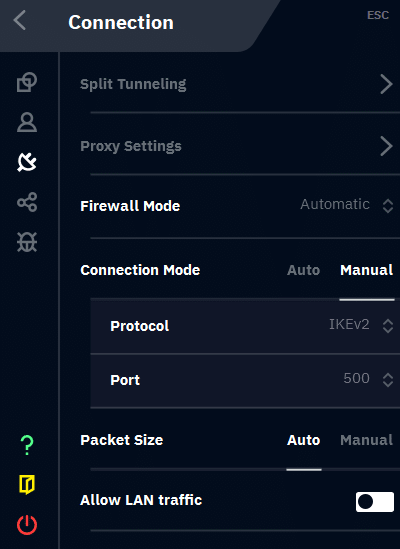Select the Connection plug sidebar icon

pyautogui.click(x=27, y=162)
